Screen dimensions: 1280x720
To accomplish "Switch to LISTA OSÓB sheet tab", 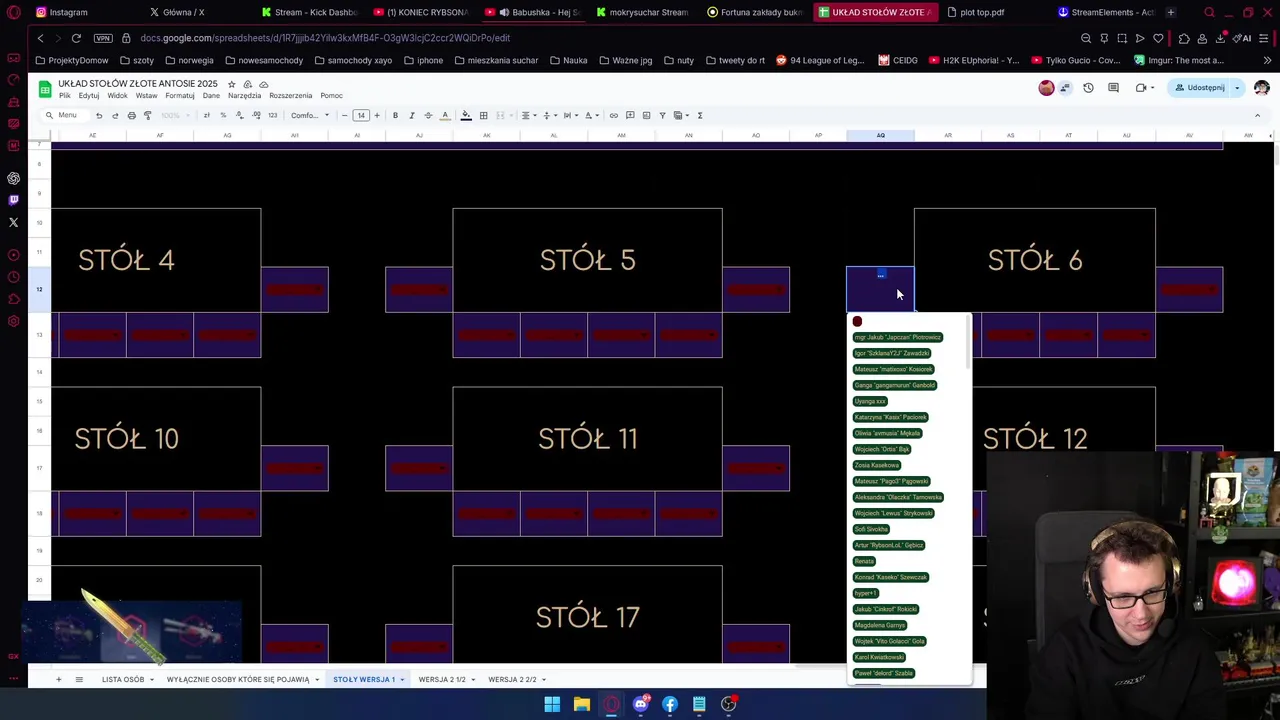I will click(x=123, y=679).
